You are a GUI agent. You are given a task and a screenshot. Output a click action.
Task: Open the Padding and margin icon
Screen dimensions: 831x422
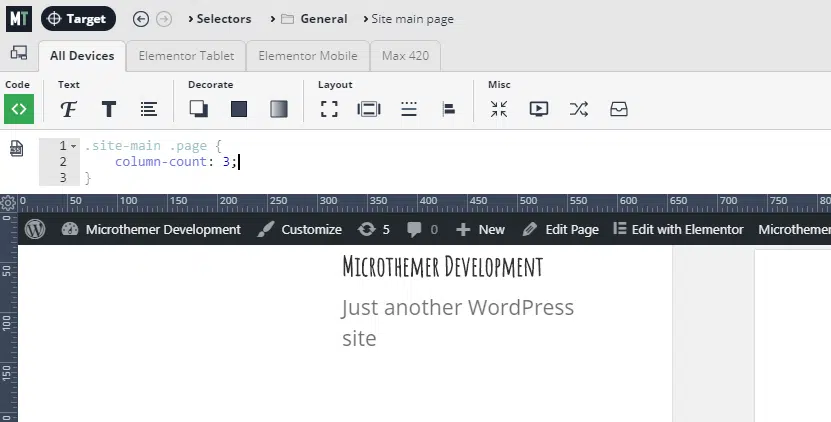pos(369,109)
